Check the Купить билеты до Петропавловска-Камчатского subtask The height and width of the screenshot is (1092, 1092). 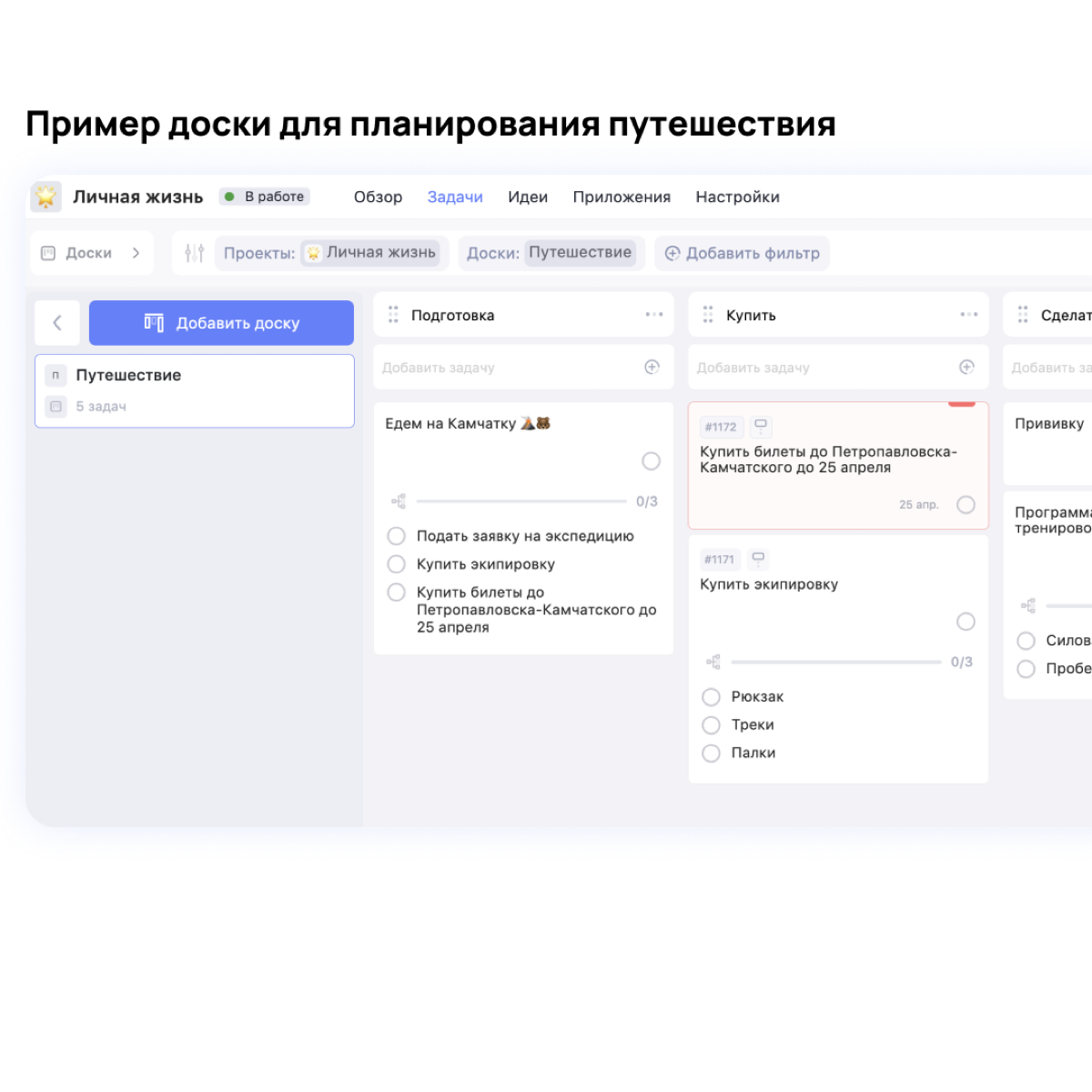coord(397,592)
